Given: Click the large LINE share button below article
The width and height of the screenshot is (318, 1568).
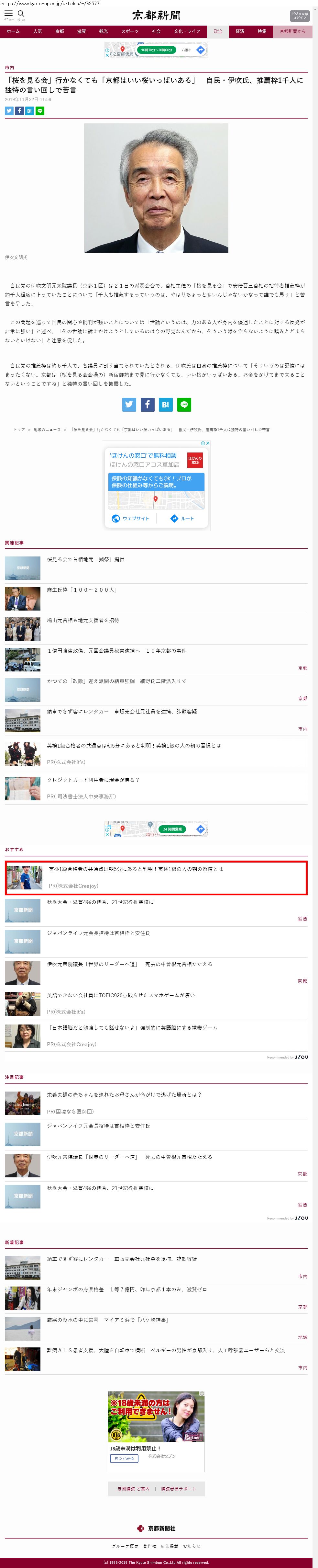Looking at the screenshot, I should tap(184, 404).
